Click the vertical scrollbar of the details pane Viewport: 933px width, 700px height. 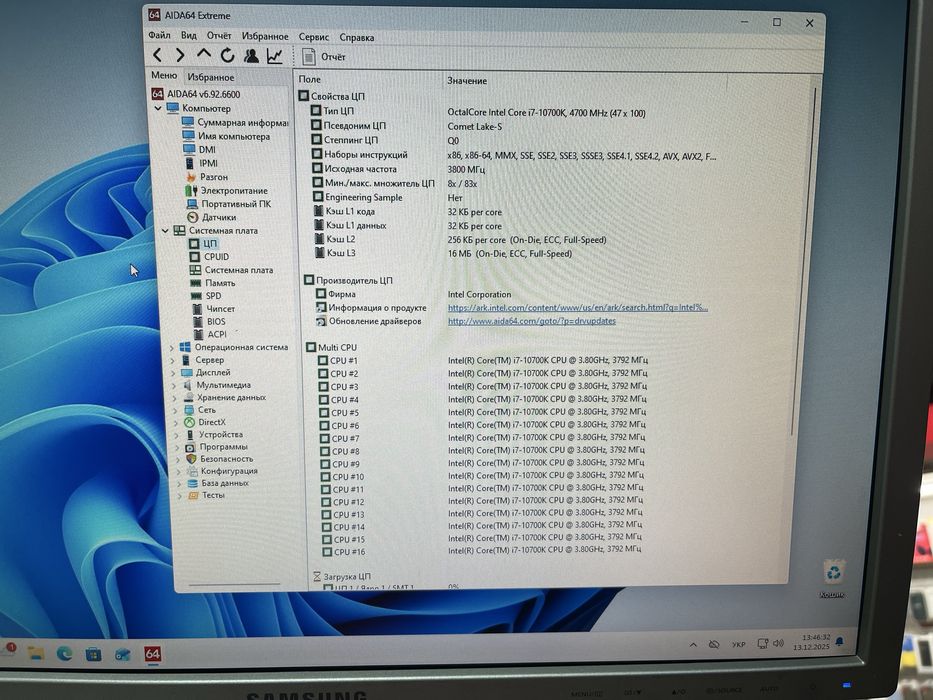[x=803, y=262]
